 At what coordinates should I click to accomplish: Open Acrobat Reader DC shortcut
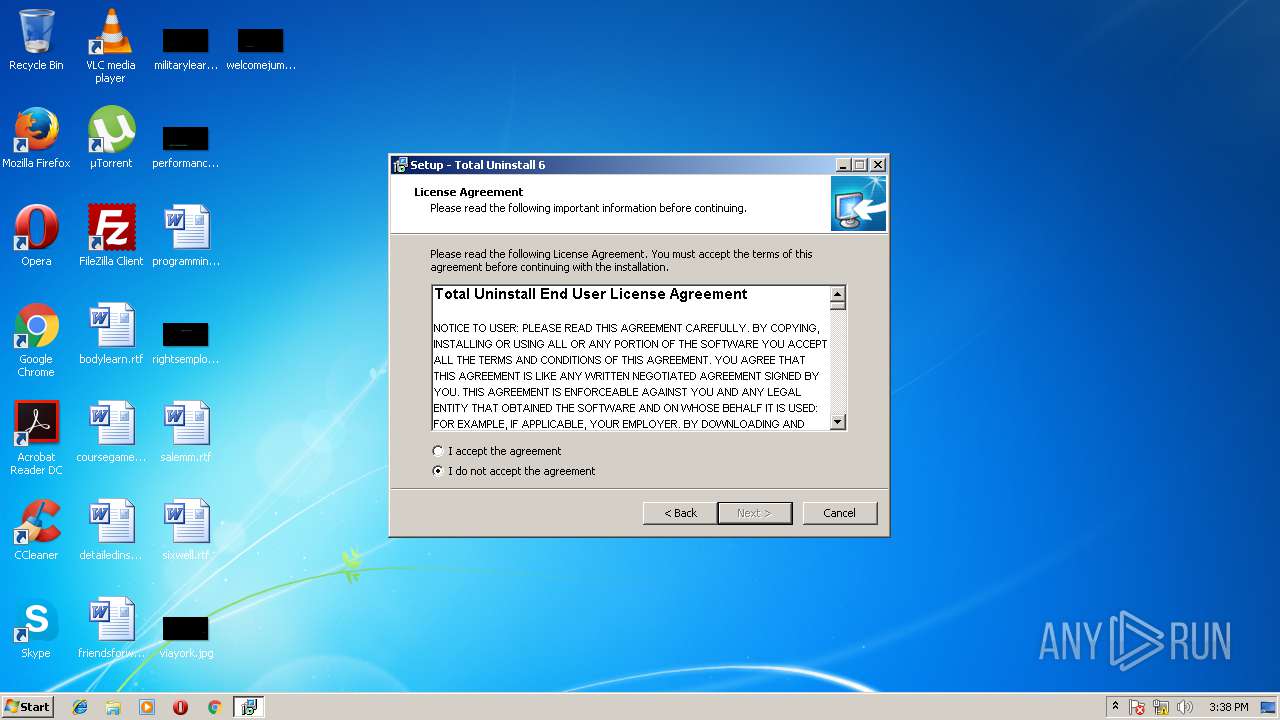pyautogui.click(x=36, y=438)
